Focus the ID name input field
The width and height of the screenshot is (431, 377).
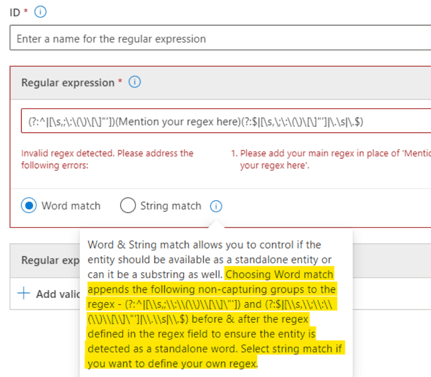(220, 38)
